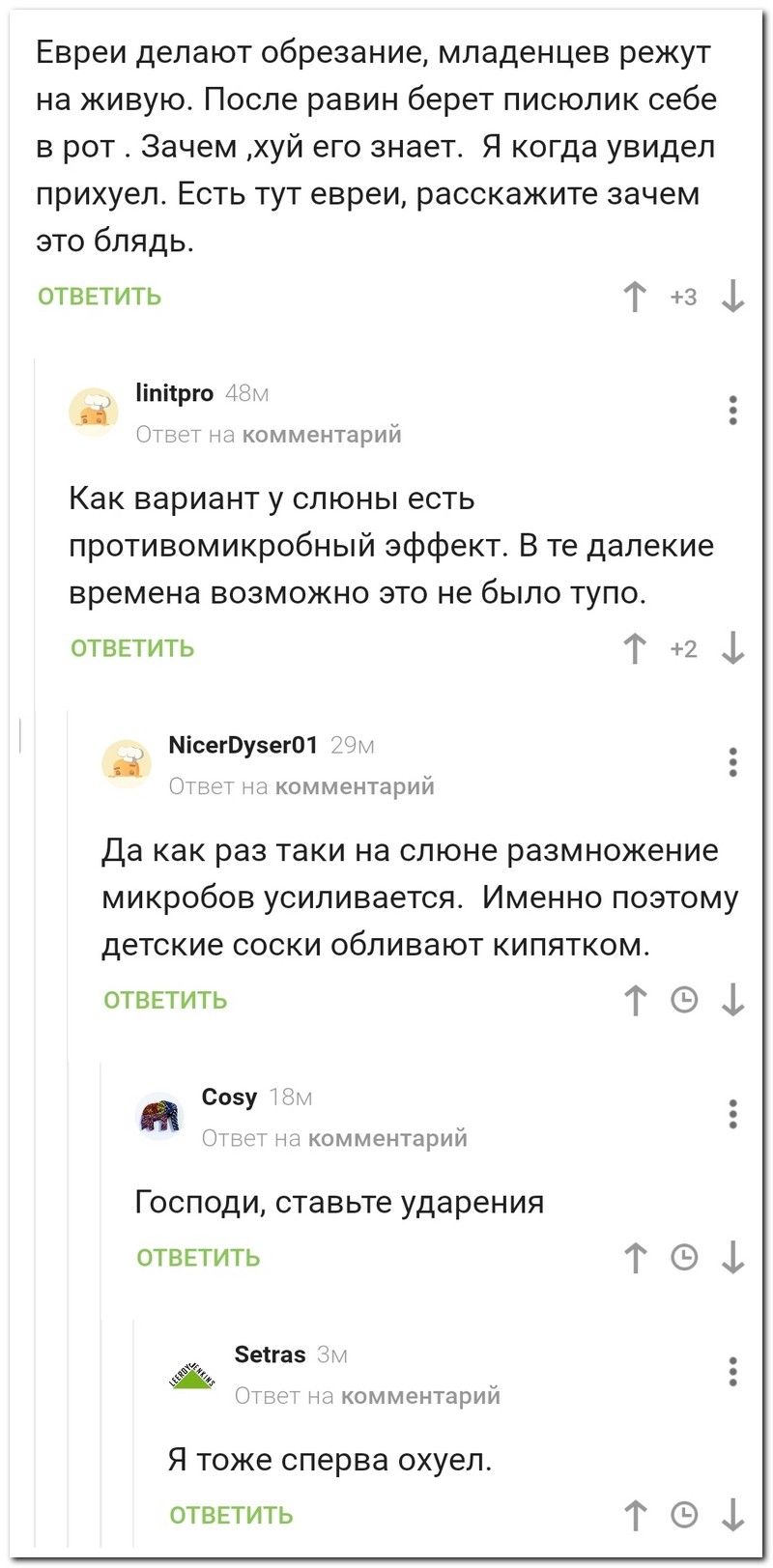Viewport: 773px width, 1568px height.
Task: Upvote linitpro's comment
Action: [x=635, y=648]
